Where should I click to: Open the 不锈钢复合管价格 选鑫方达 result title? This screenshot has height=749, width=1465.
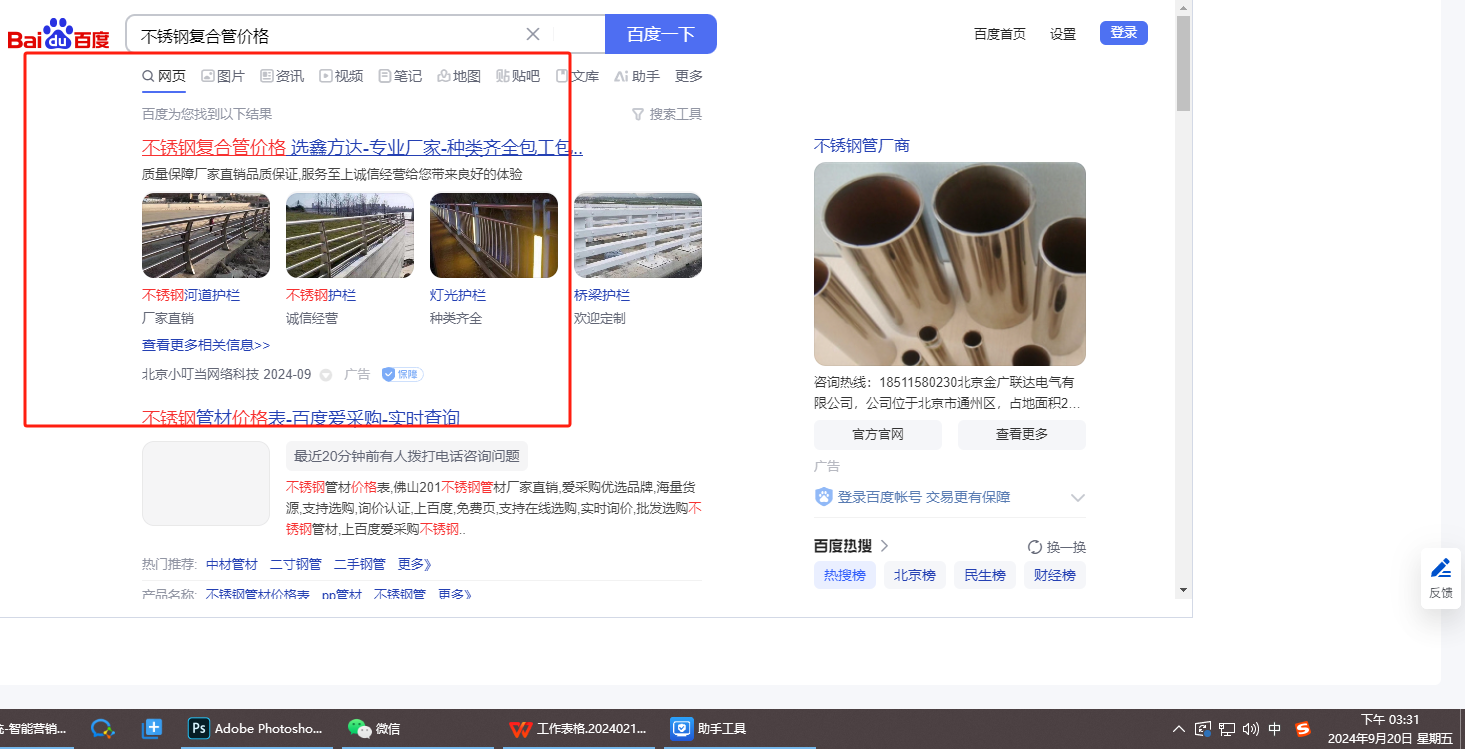tap(362, 148)
